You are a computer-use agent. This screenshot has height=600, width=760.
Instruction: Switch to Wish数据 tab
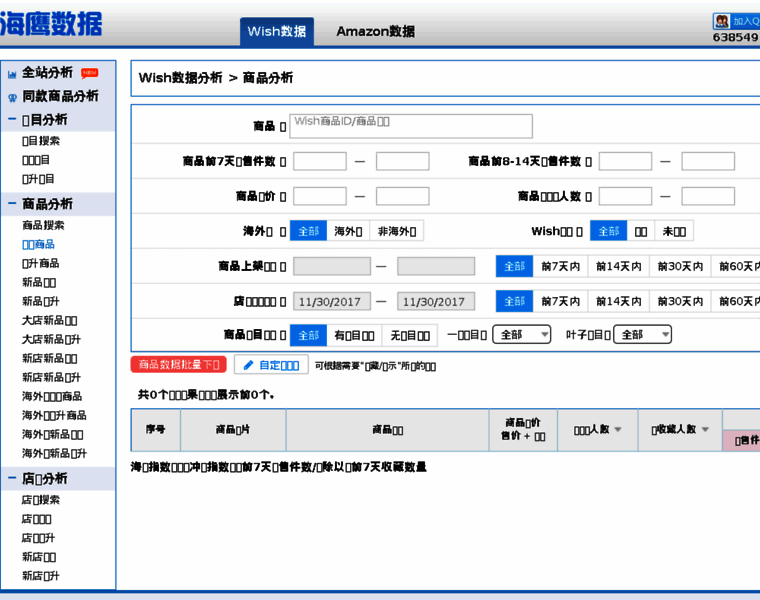[x=277, y=31]
